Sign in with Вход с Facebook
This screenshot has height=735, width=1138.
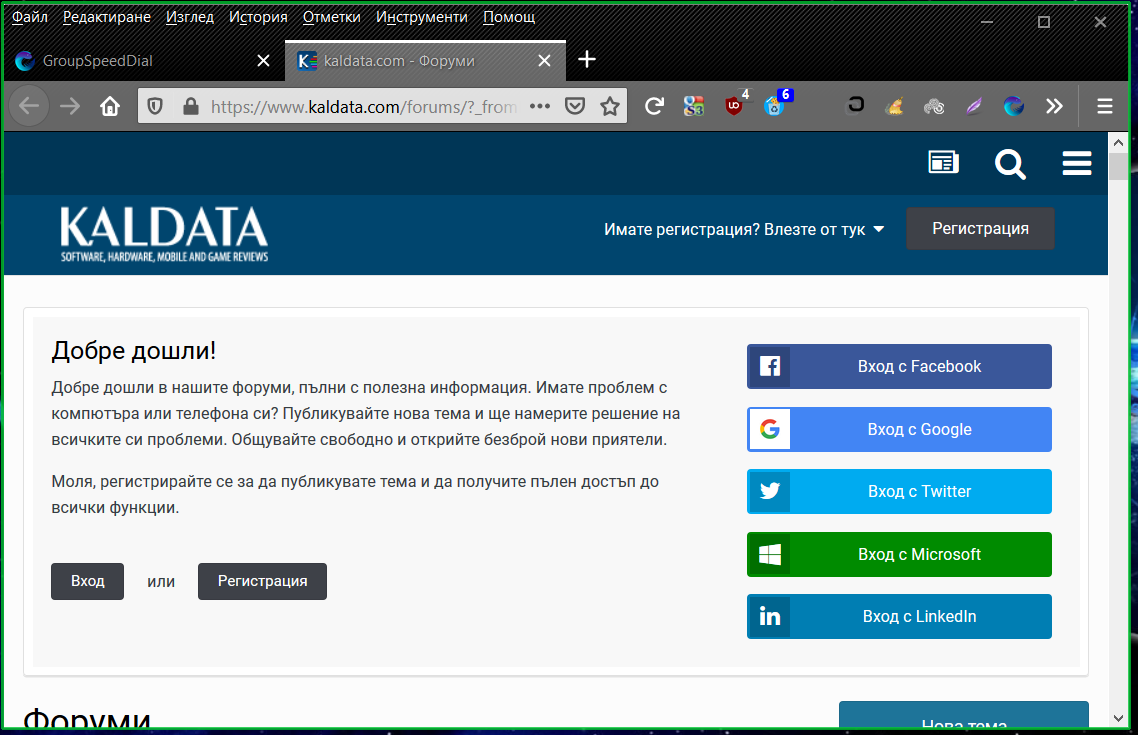pos(899,366)
